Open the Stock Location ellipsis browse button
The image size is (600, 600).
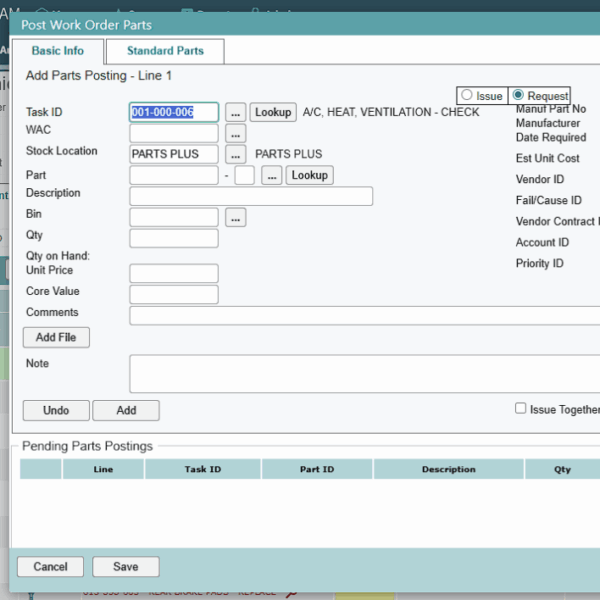235,154
